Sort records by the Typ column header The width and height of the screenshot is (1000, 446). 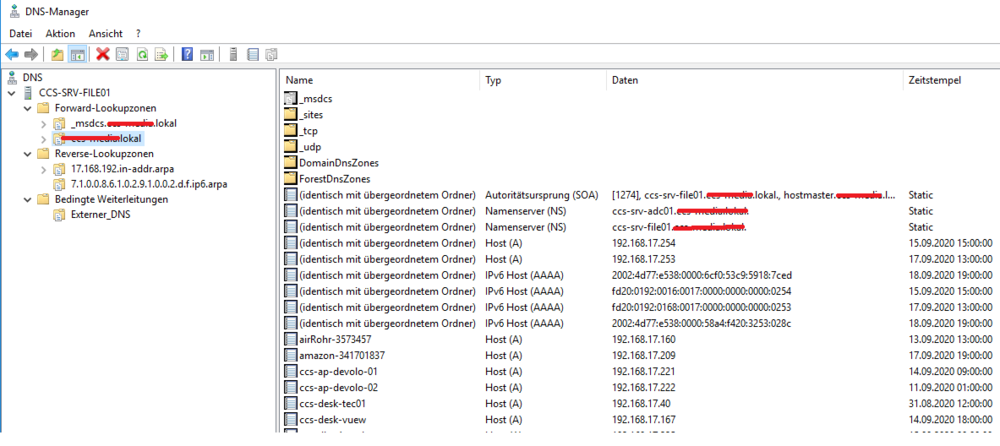pyautogui.click(x=493, y=79)
